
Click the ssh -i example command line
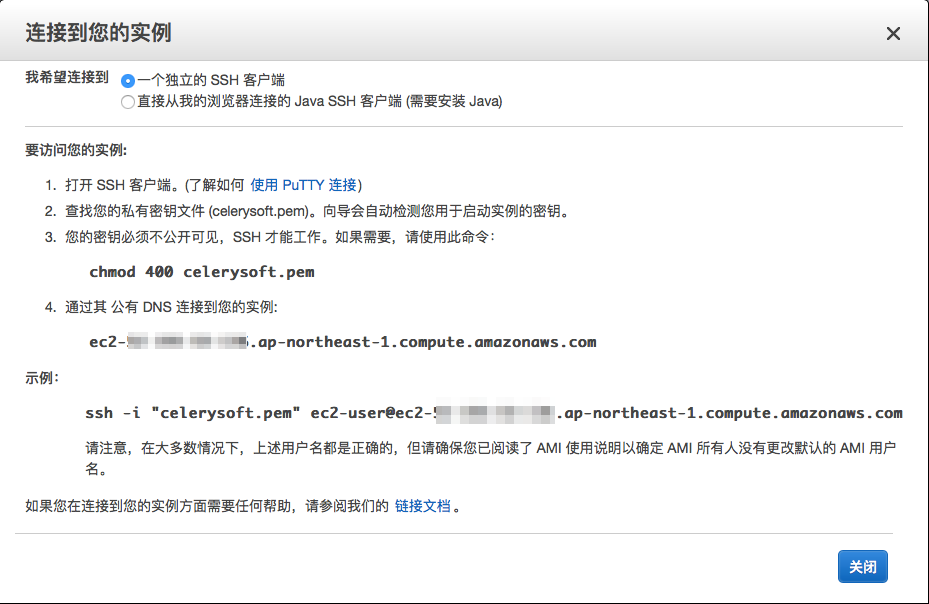pos(494,413)
